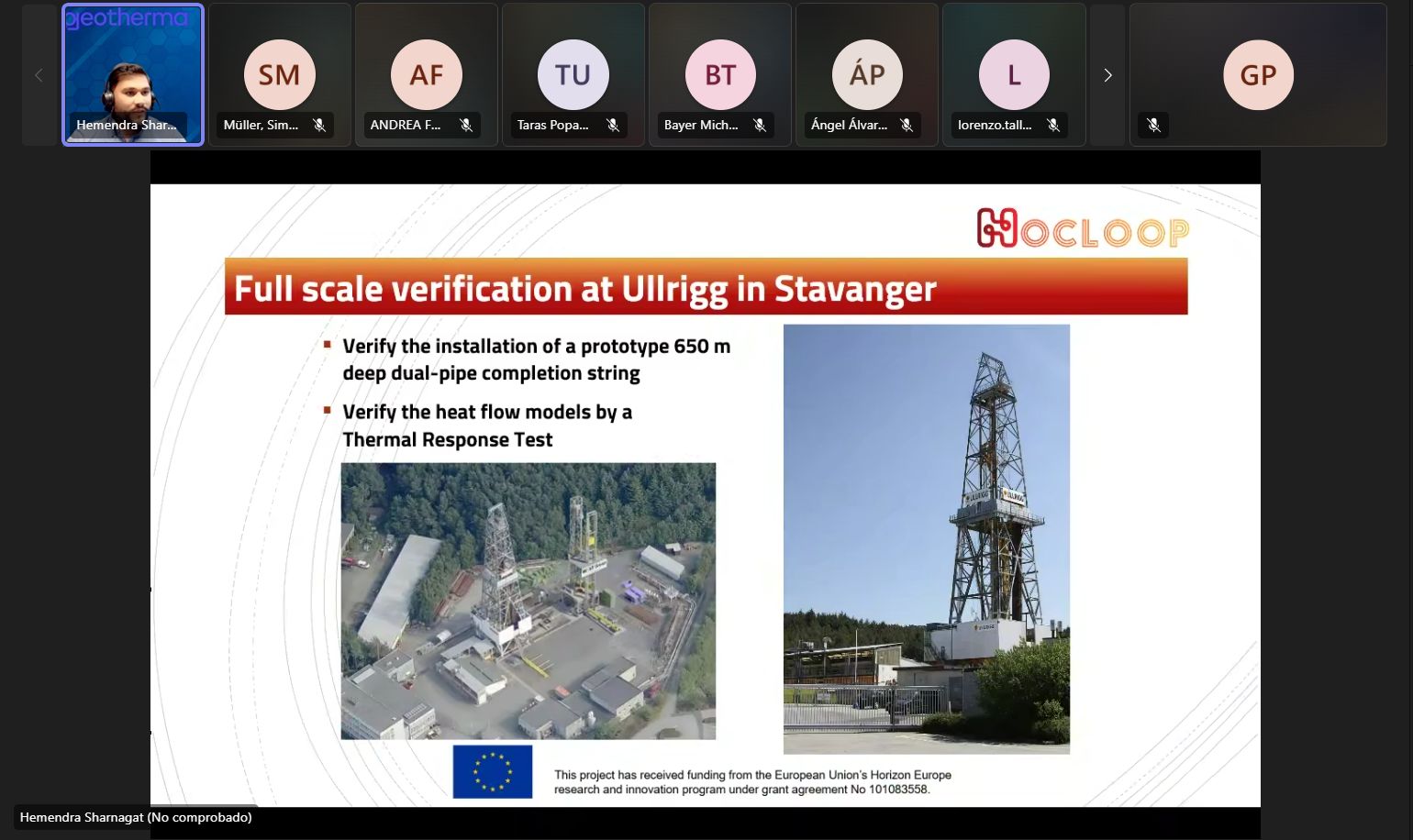Click the HOCLOOP logo on the slide
The width and height of the screenshot is (1413, 840).
click(x=1083, y=229)
